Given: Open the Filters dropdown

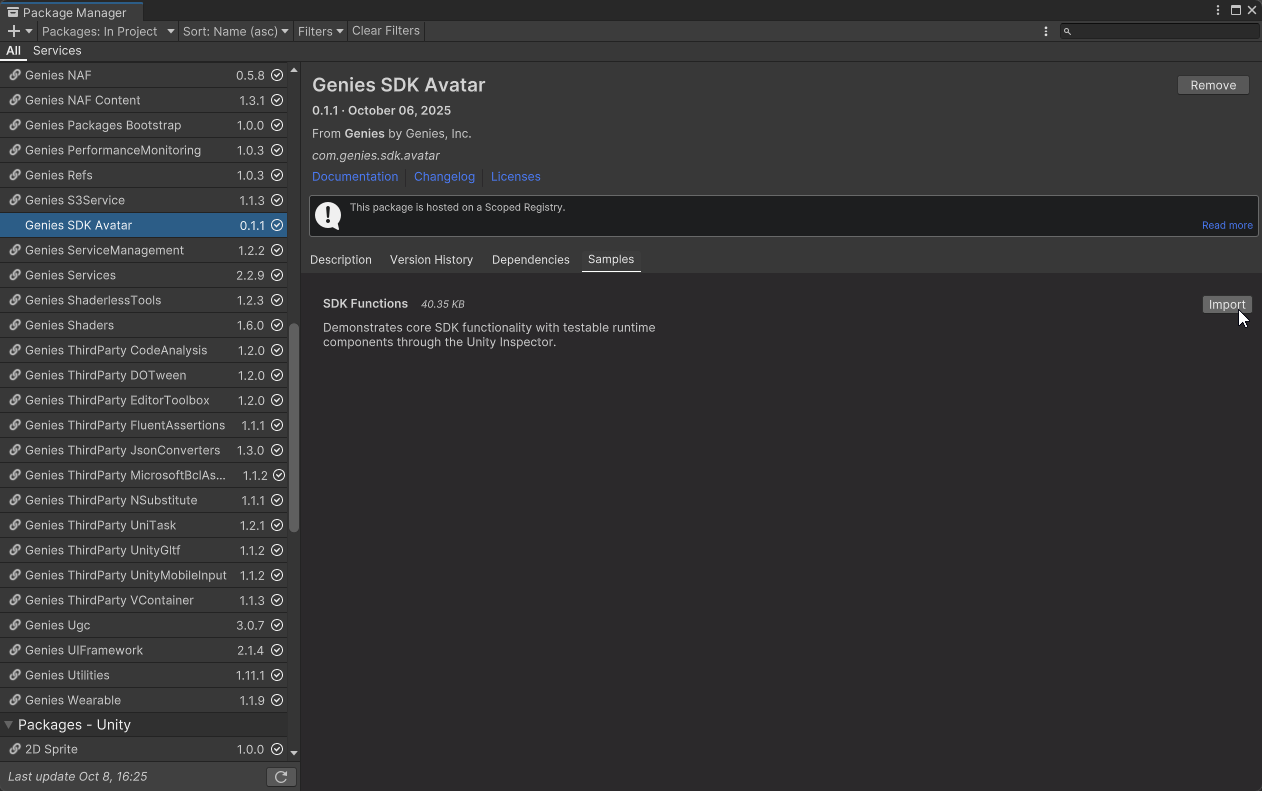Looking at the screenshot, I should [x=320, y=31].
